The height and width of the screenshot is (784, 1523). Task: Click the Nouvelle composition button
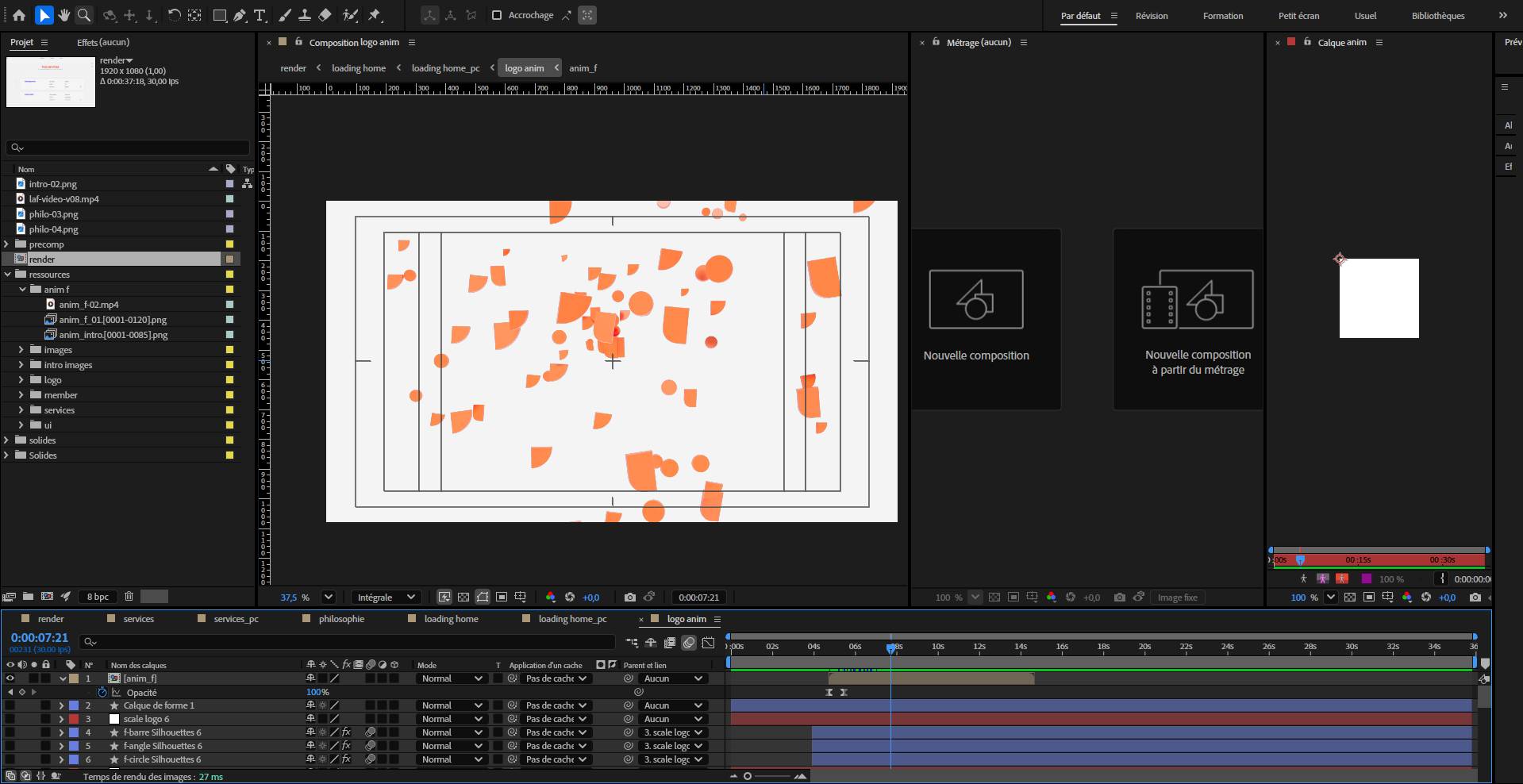pyautogui.click(x=976, y=319)
